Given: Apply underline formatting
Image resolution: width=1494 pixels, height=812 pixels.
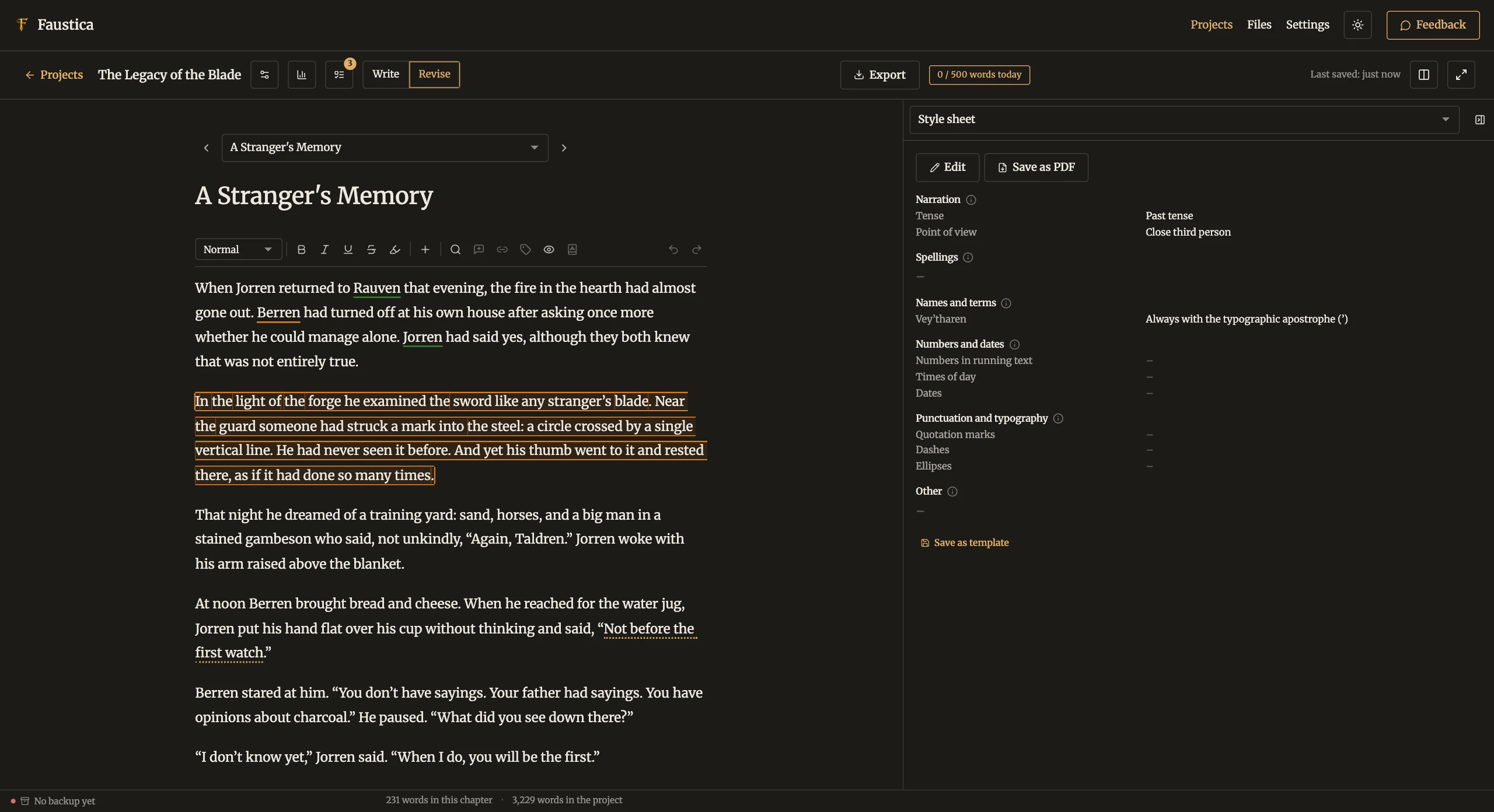Looking at the screenshot, I should click(348, 250).
